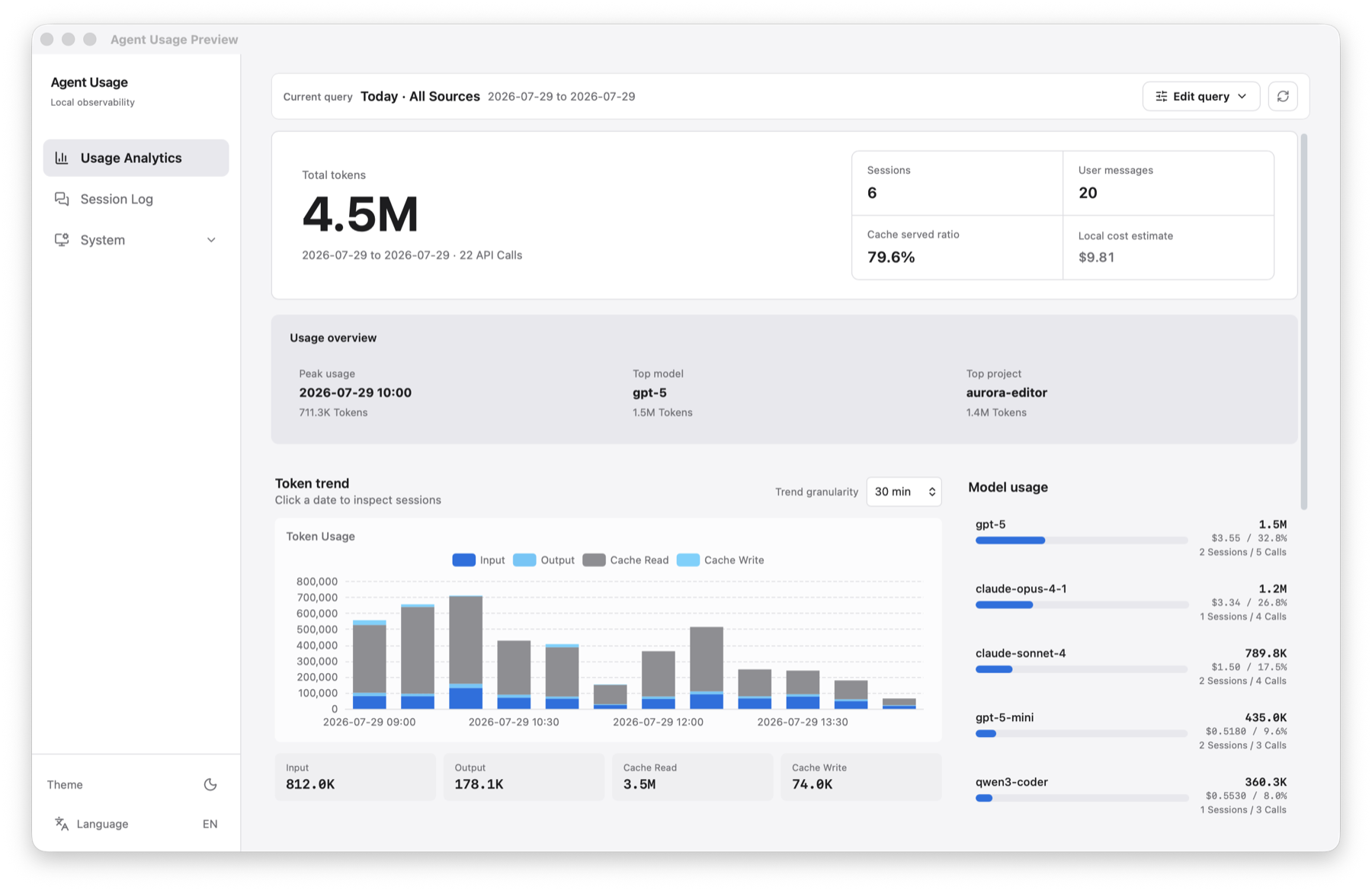Open the Edit query dropdown chevron

(x=1242, y=96)
